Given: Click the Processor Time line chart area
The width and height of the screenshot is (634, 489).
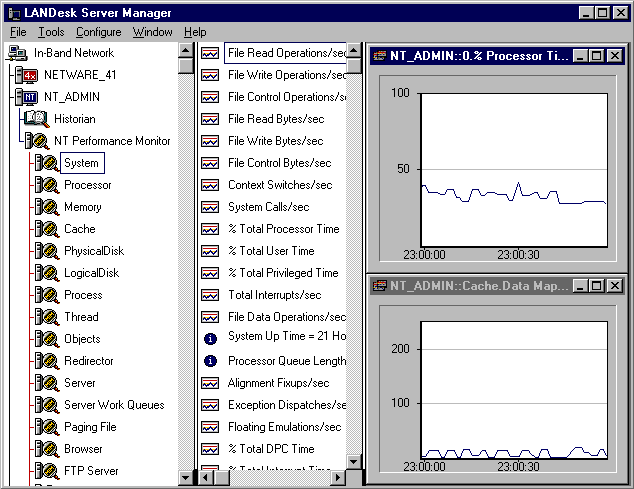Looking at the screenshot, I should (514, 170).
